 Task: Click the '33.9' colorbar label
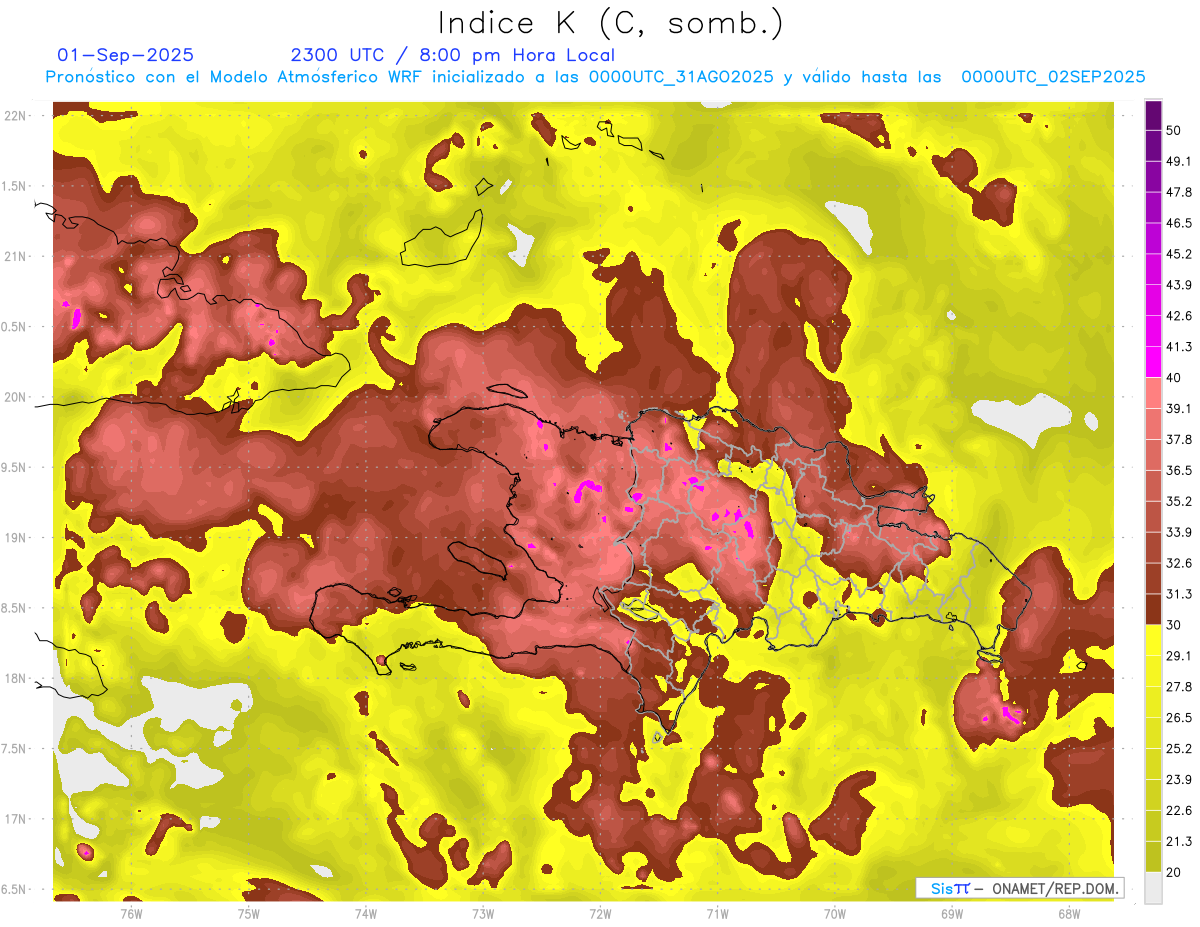(1179, 532)
